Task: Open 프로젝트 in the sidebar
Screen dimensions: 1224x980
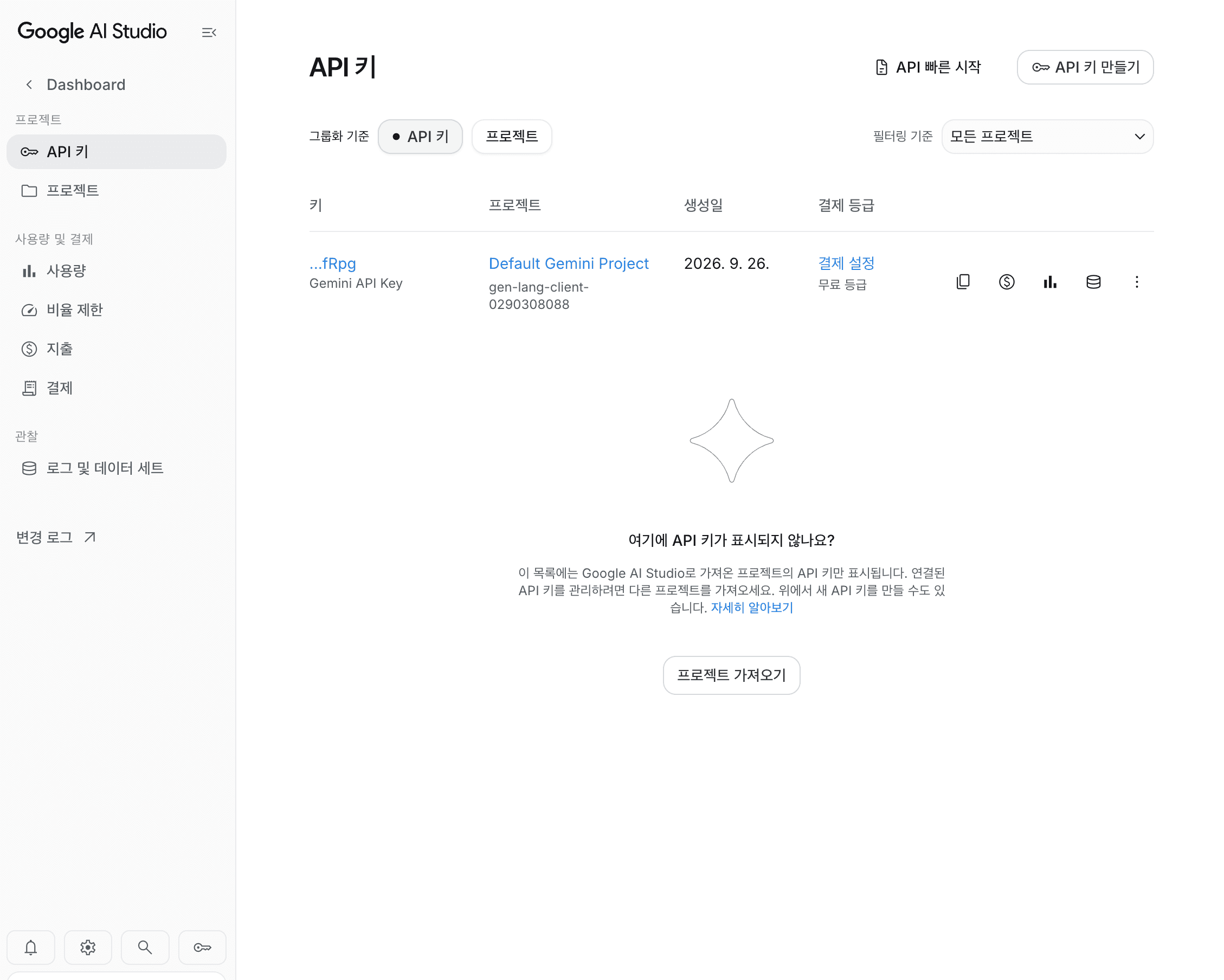Action: point(117,190)
